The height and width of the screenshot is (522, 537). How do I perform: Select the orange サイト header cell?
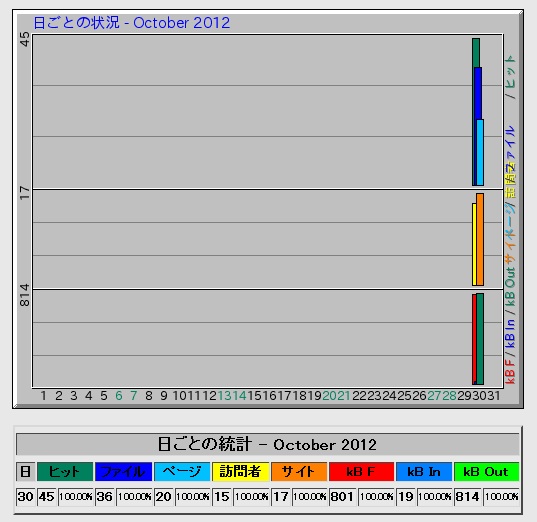point(299,471)
